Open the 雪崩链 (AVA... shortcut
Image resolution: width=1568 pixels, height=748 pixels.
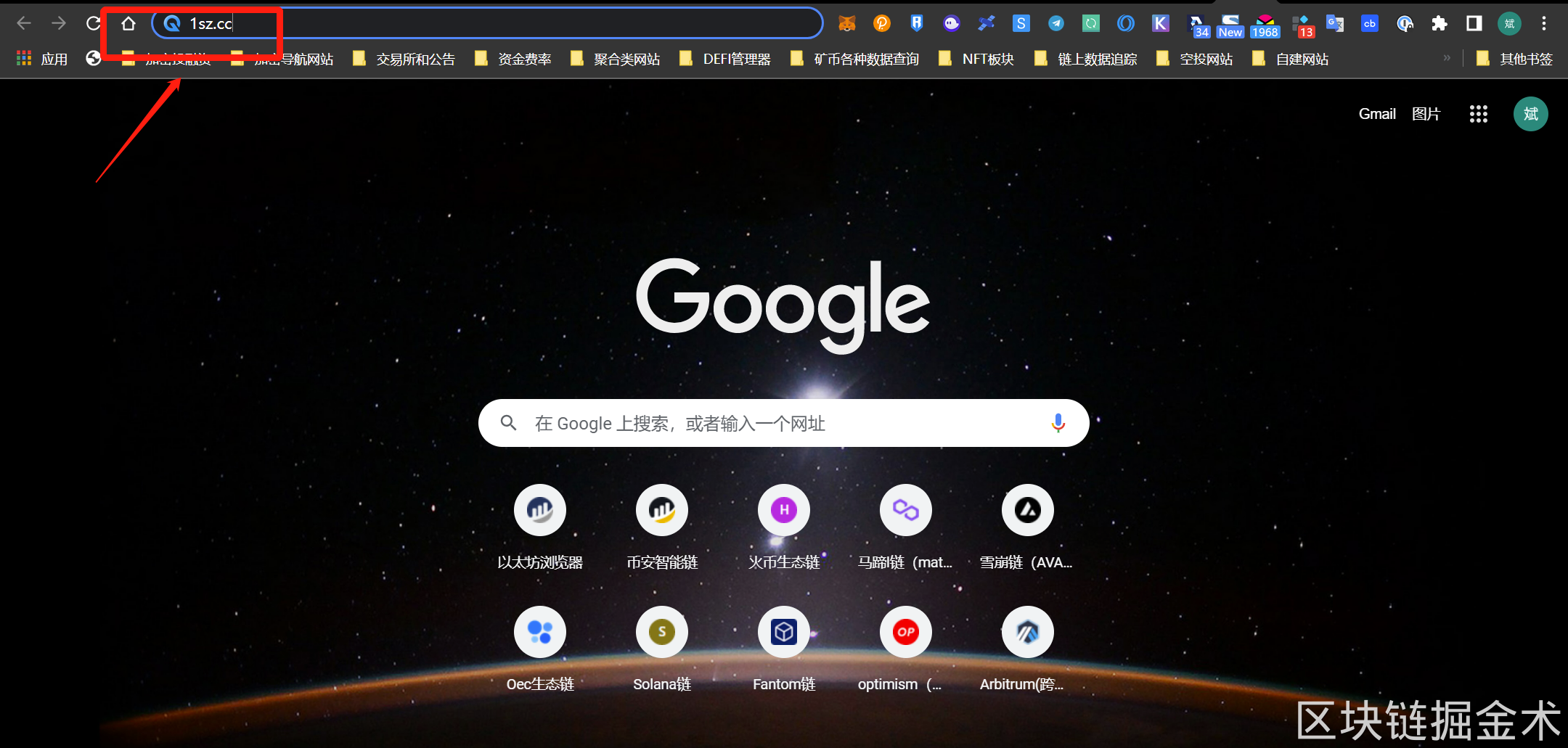[1028, 528]
